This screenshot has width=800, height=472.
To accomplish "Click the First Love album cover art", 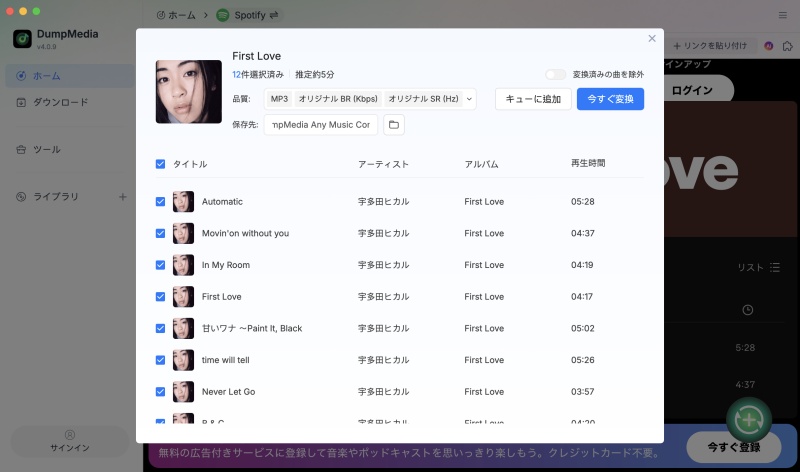I will (189, 92).
